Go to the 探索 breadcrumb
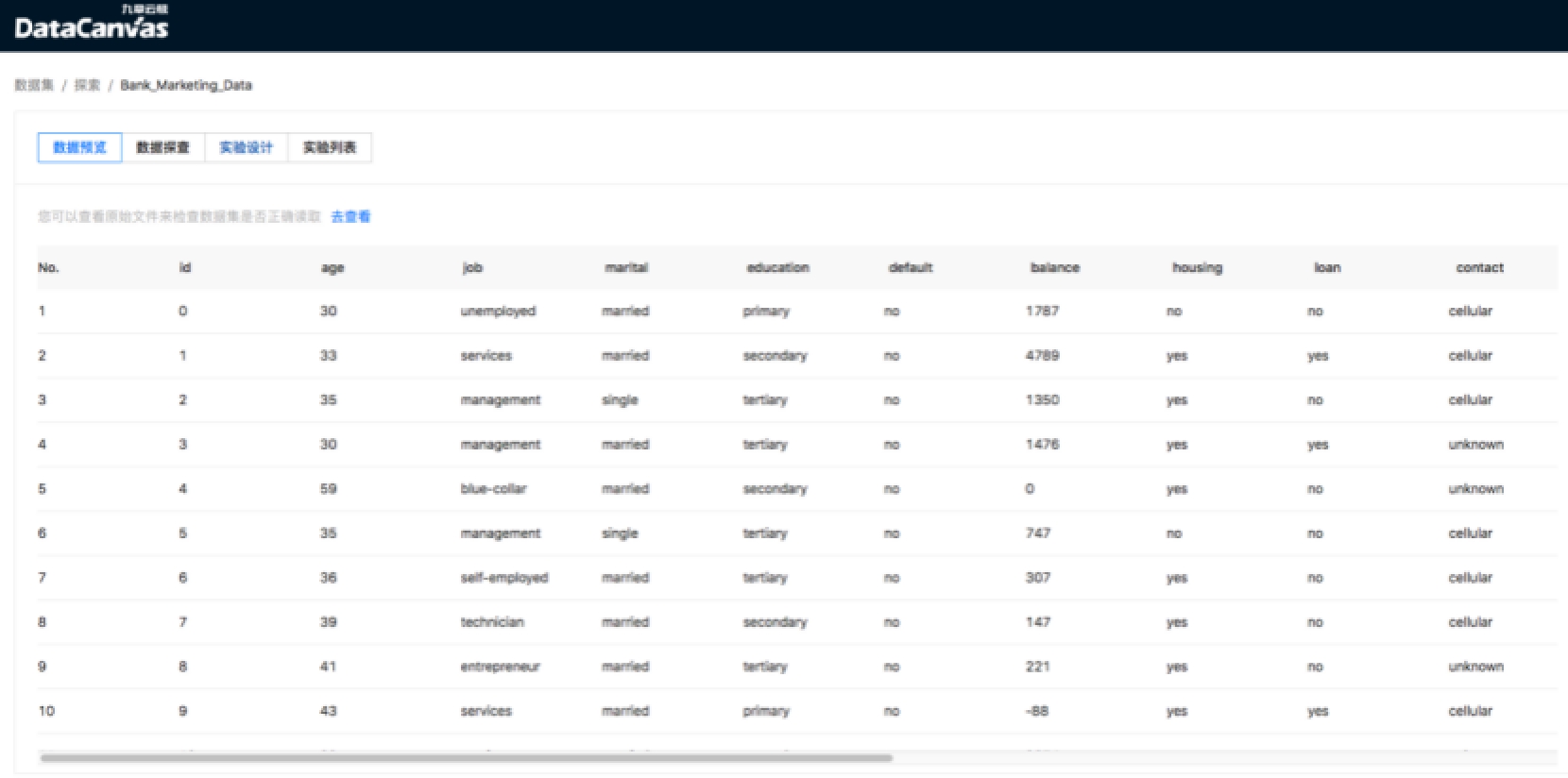This screenshot has height=778, width=1568. tap(87, 85)
